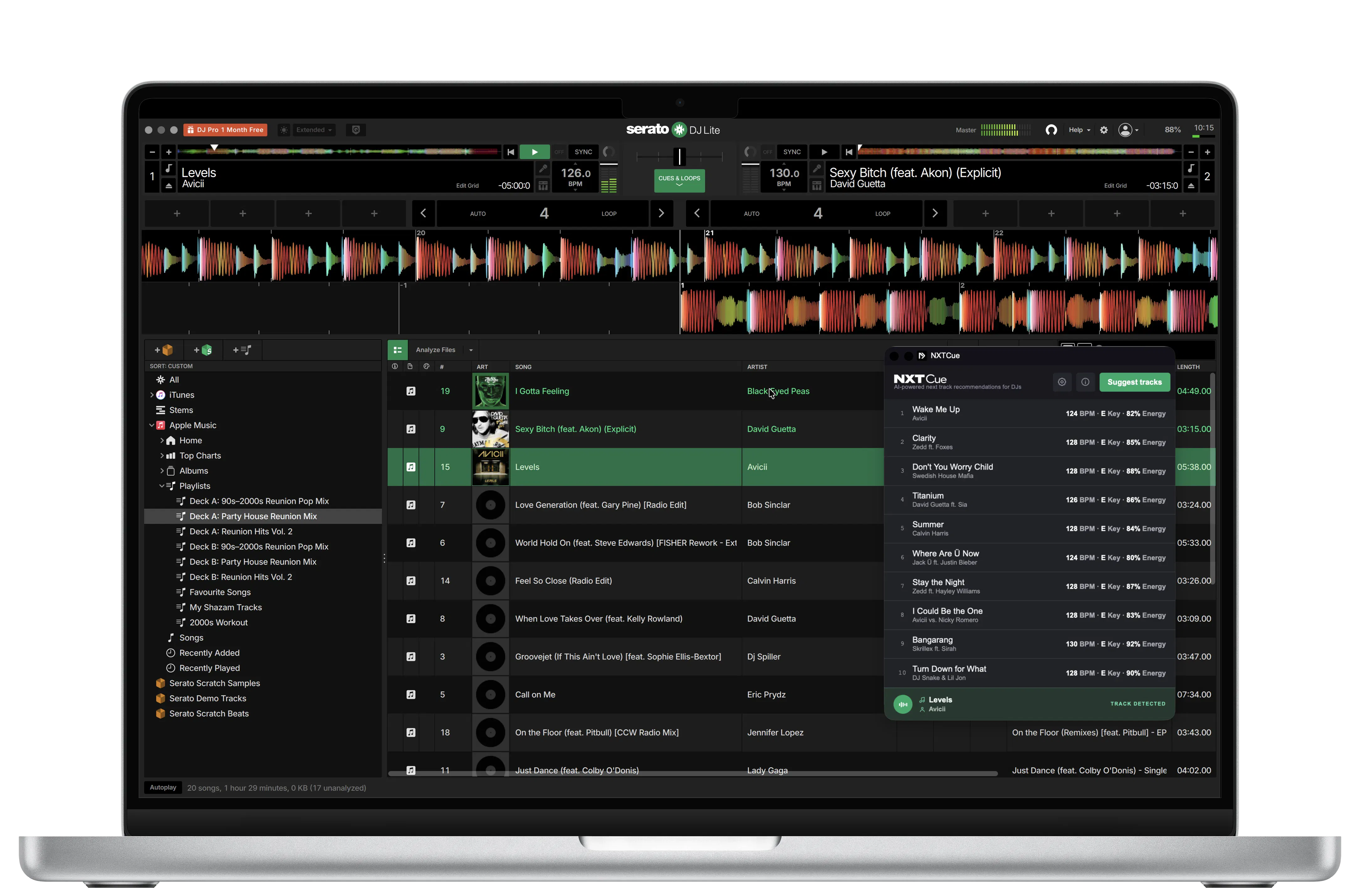Halve auto loop size on deck 1
This screenshot has width=1360, height=896.
tap(423, 213)
